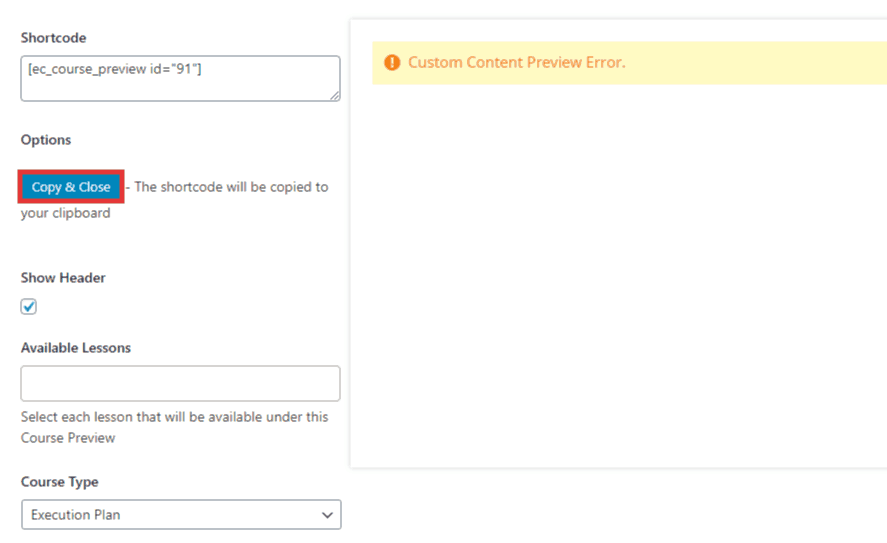Grab the shortcode textarea resize handle
The width and height of the screenshot is (887, 543).
(x=335, y=96)
